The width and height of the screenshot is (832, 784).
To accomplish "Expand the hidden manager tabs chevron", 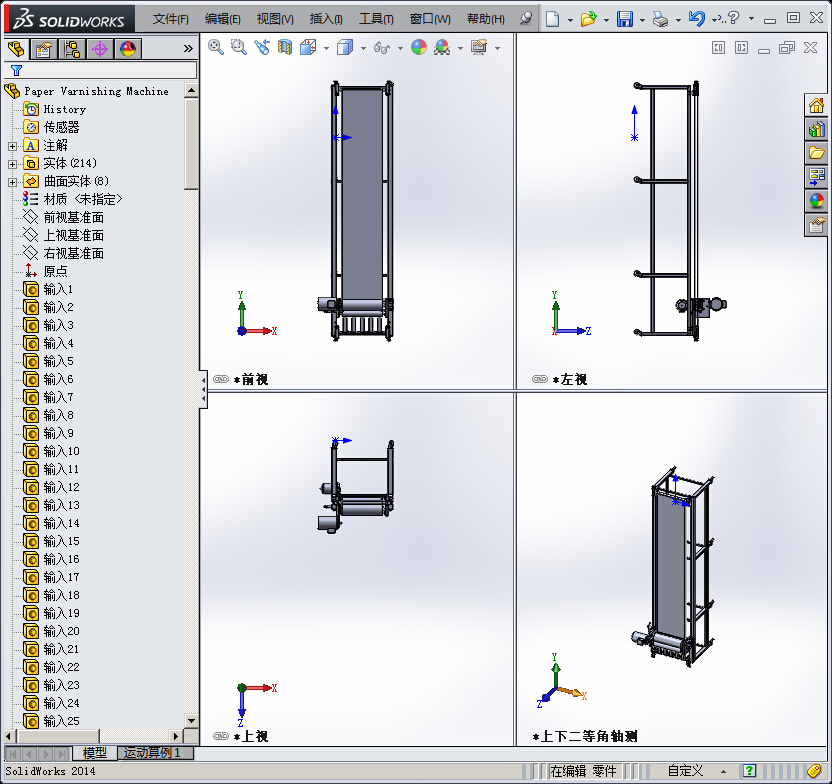I will pyautogui.click(x=188, y=49).
